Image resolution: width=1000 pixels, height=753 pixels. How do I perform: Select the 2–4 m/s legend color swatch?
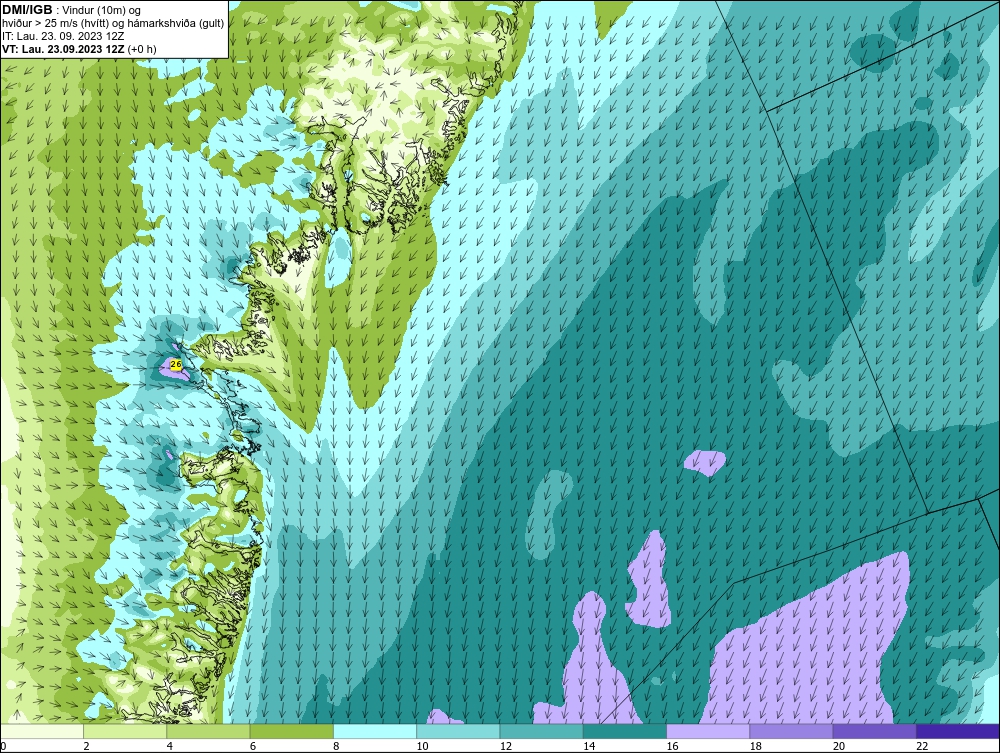point(125,731)
